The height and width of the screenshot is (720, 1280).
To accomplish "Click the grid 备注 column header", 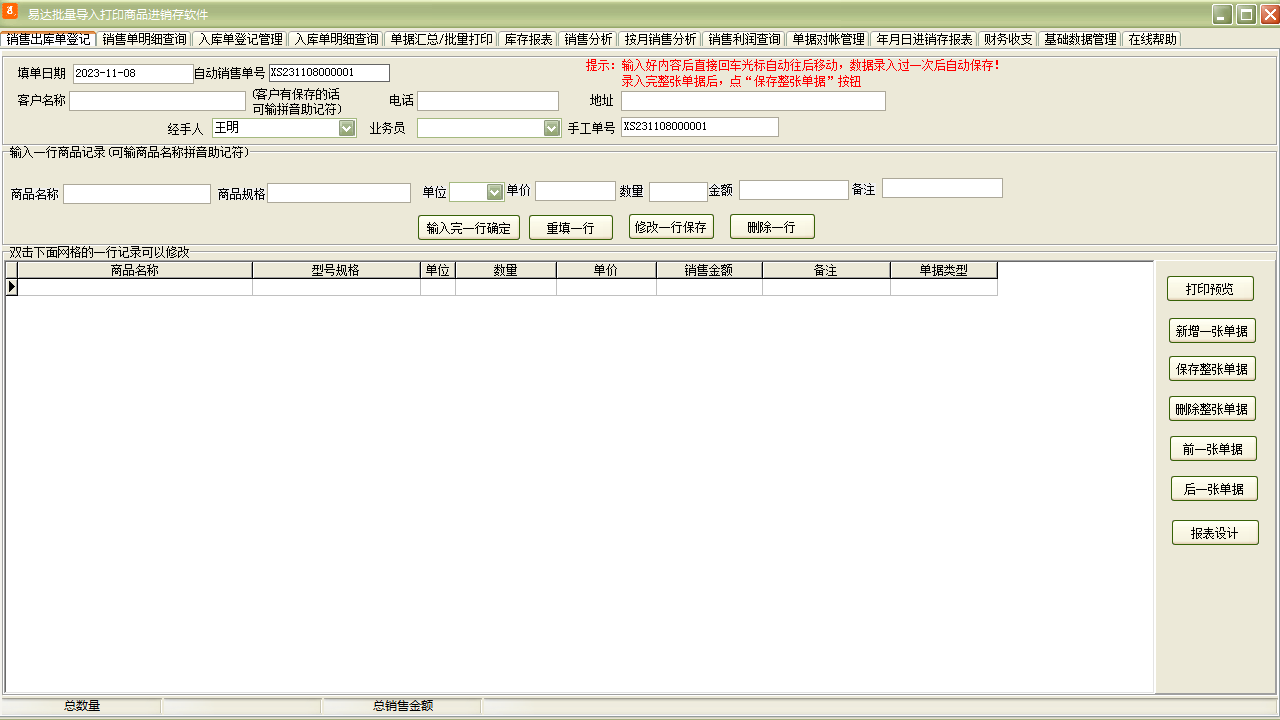I will (x=826, y=270).
